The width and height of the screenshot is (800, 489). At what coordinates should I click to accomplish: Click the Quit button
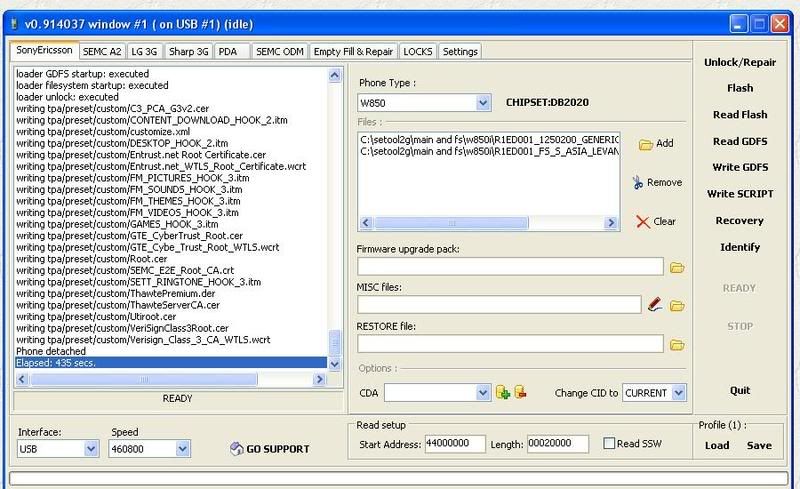point(740,390)
